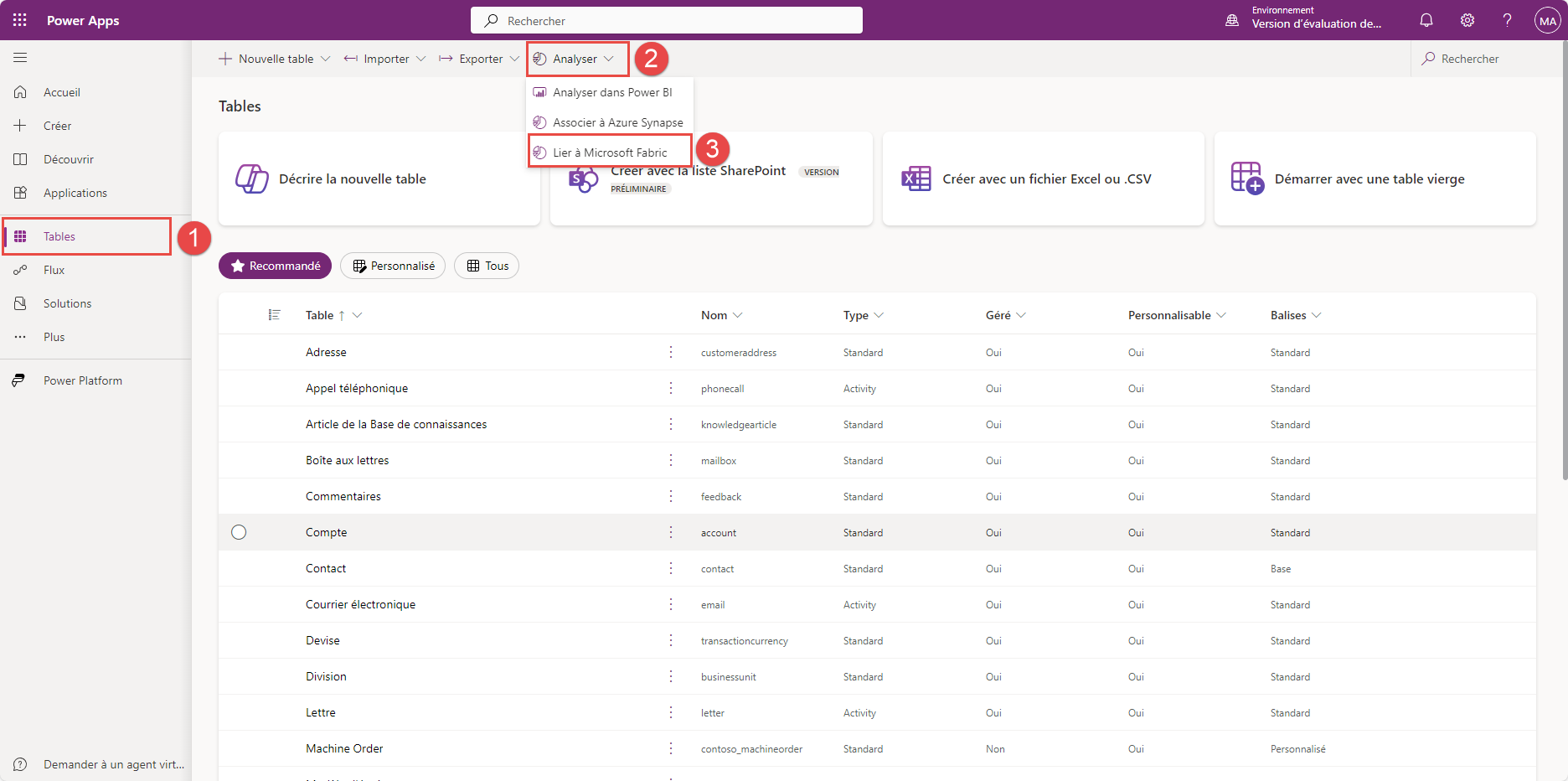The height and width of the screenshot is (781, 1568).
Task: Choose Lier à Microsoft Fabric
Action: click(610, 153)
